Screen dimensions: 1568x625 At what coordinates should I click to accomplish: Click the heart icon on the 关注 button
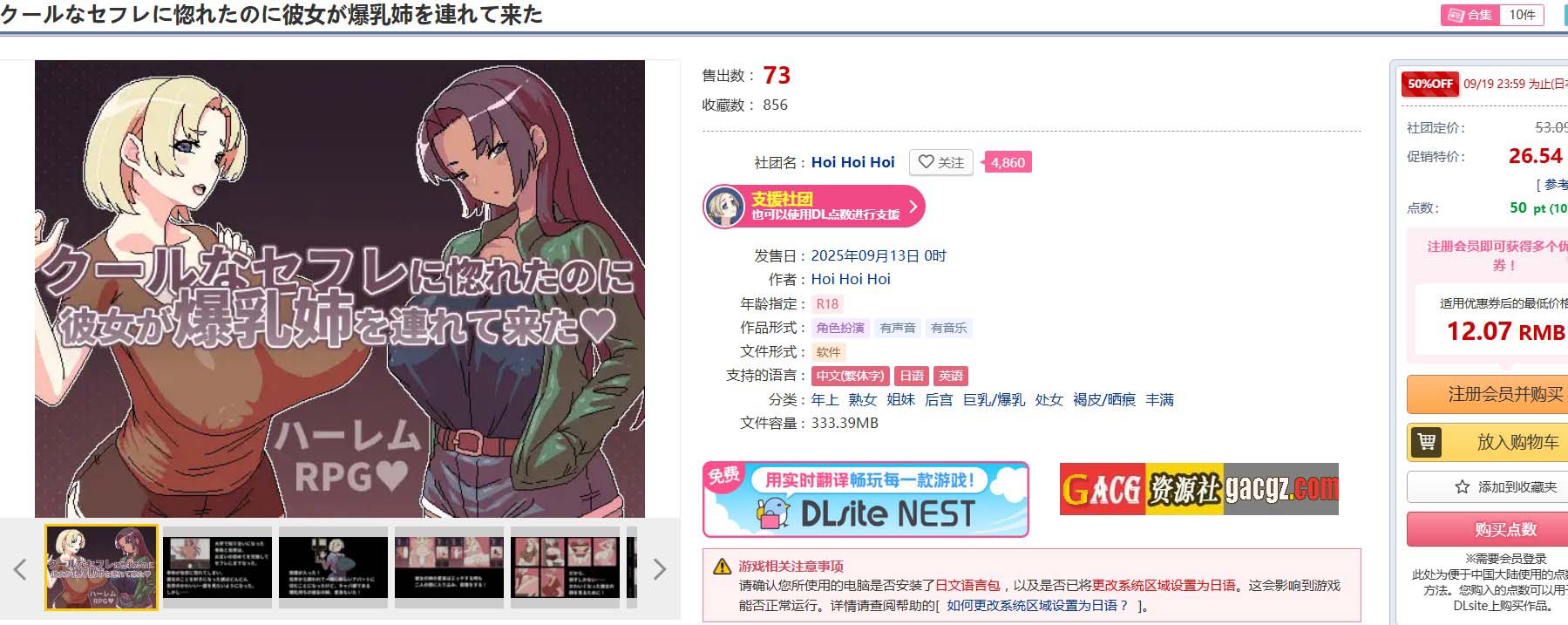(x=926, y=162)
